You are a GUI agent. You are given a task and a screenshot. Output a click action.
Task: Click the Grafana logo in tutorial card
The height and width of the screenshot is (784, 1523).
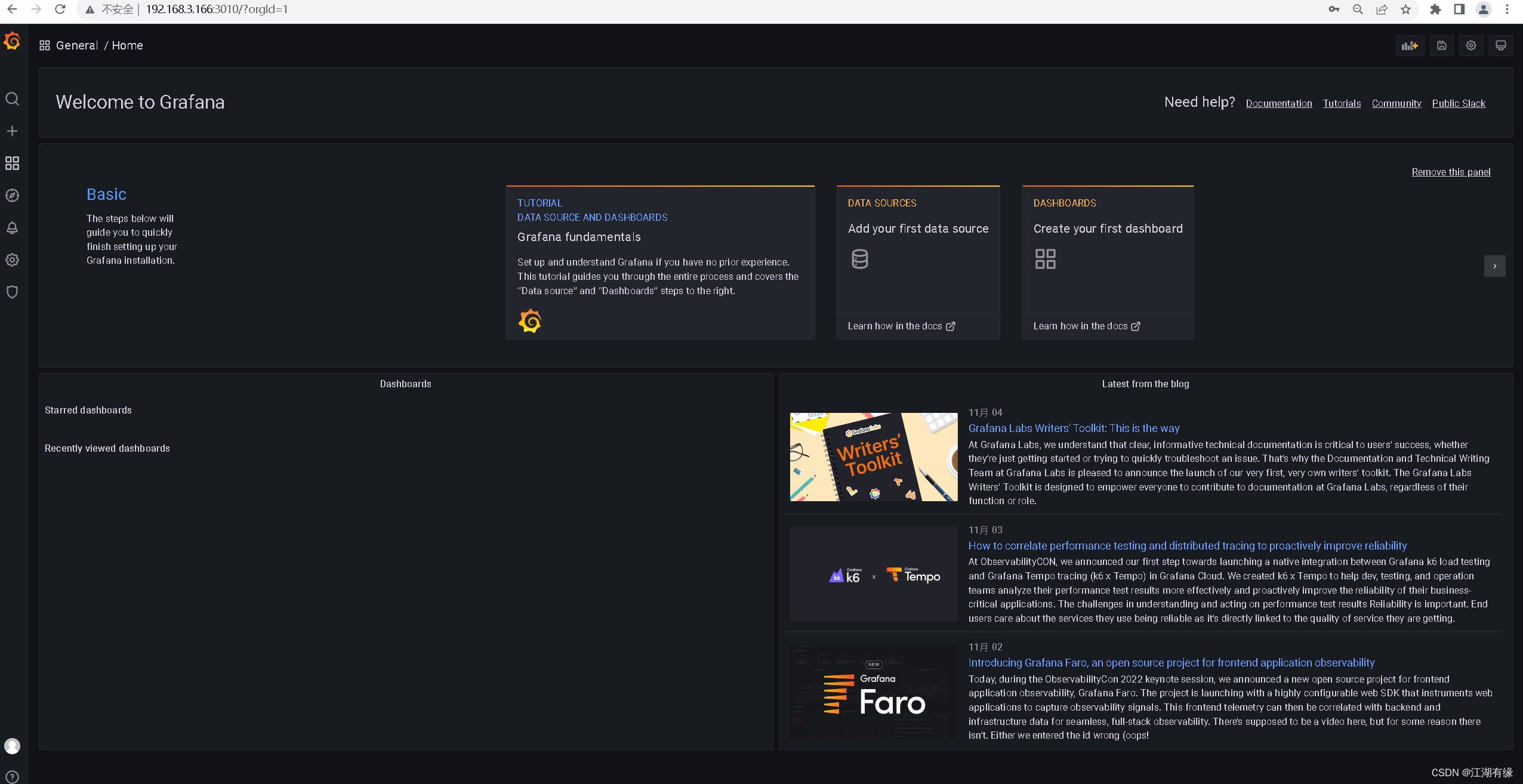point(529,321)
